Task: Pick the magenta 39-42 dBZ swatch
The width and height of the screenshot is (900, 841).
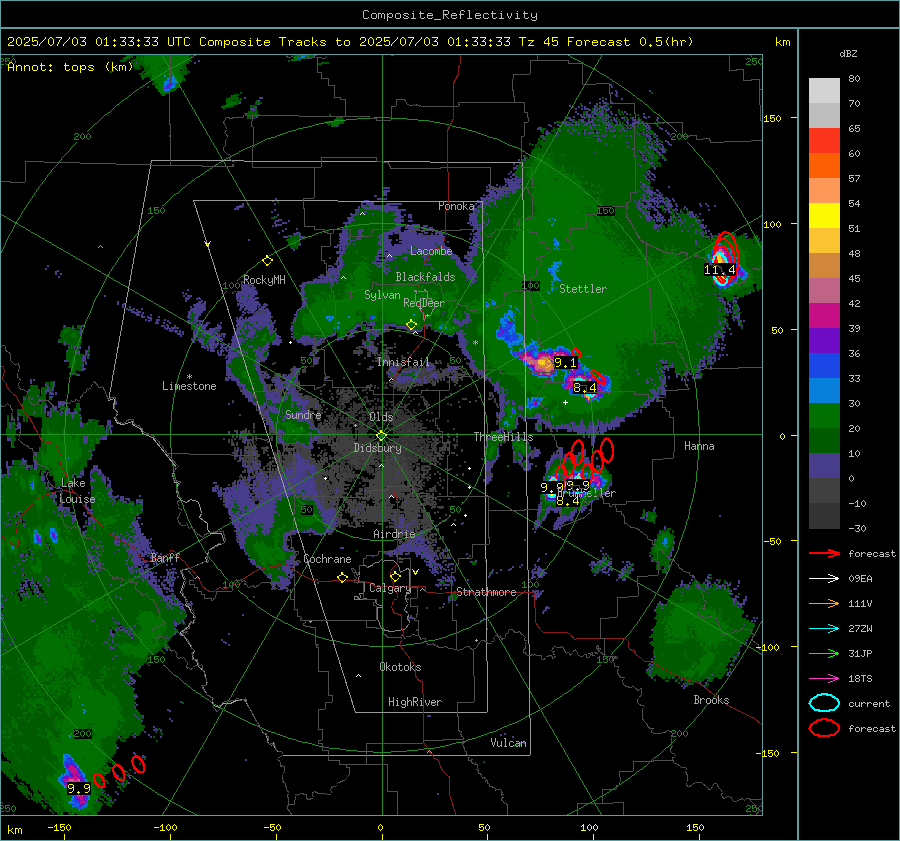Action: (x=824, y=316)
